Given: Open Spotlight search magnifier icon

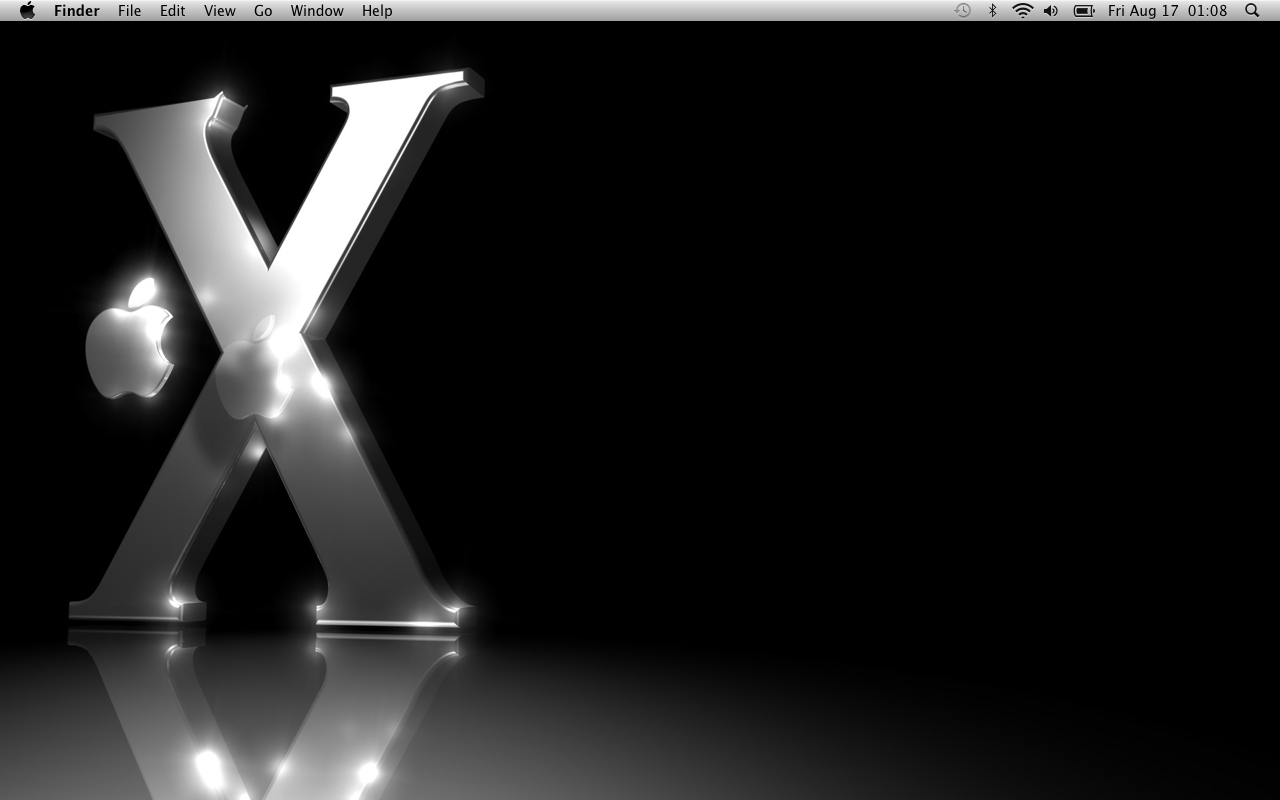Looking at the screenshot, I should [x=1252, y=11].
